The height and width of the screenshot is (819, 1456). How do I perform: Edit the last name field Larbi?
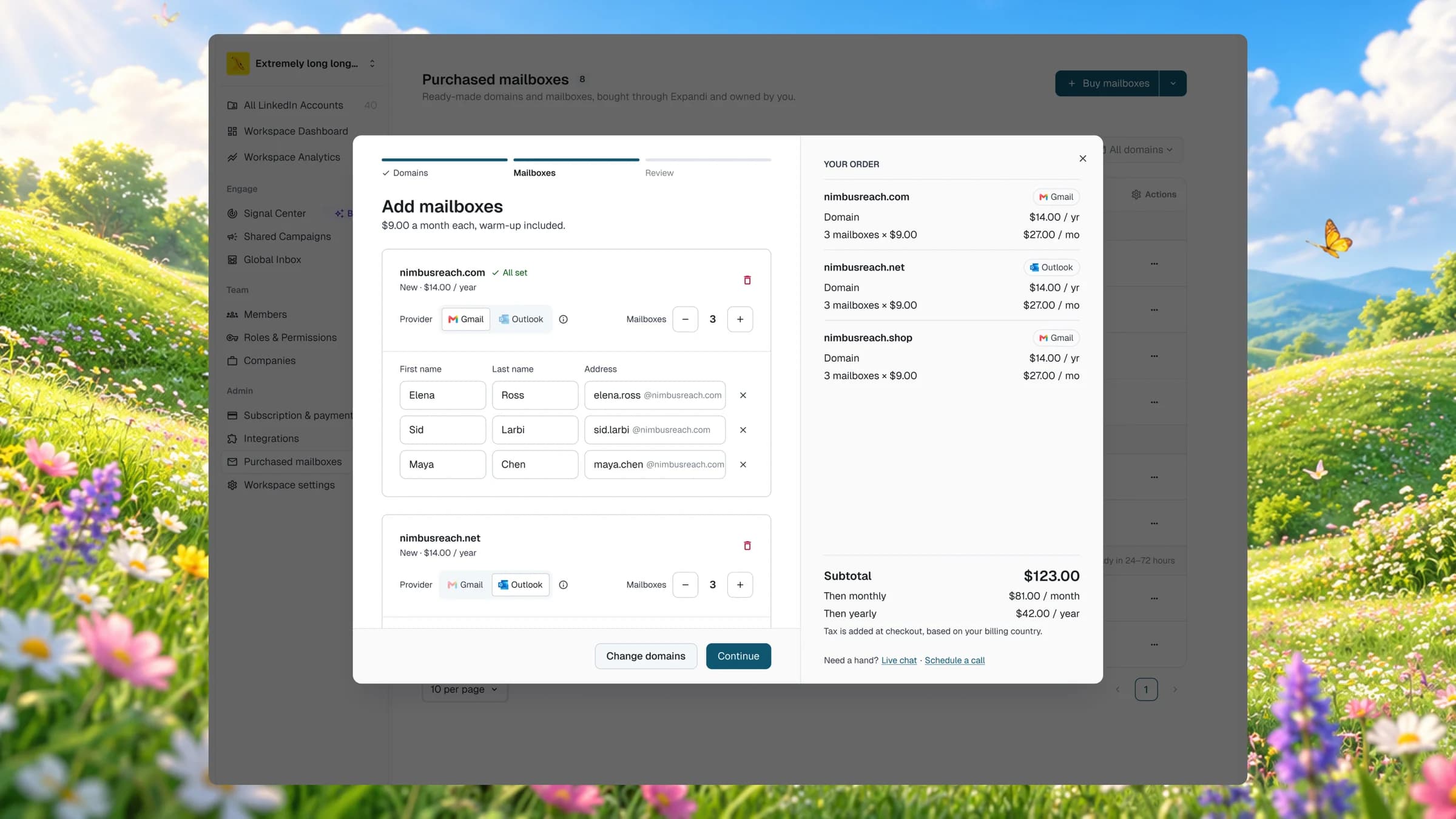[535, 430]
